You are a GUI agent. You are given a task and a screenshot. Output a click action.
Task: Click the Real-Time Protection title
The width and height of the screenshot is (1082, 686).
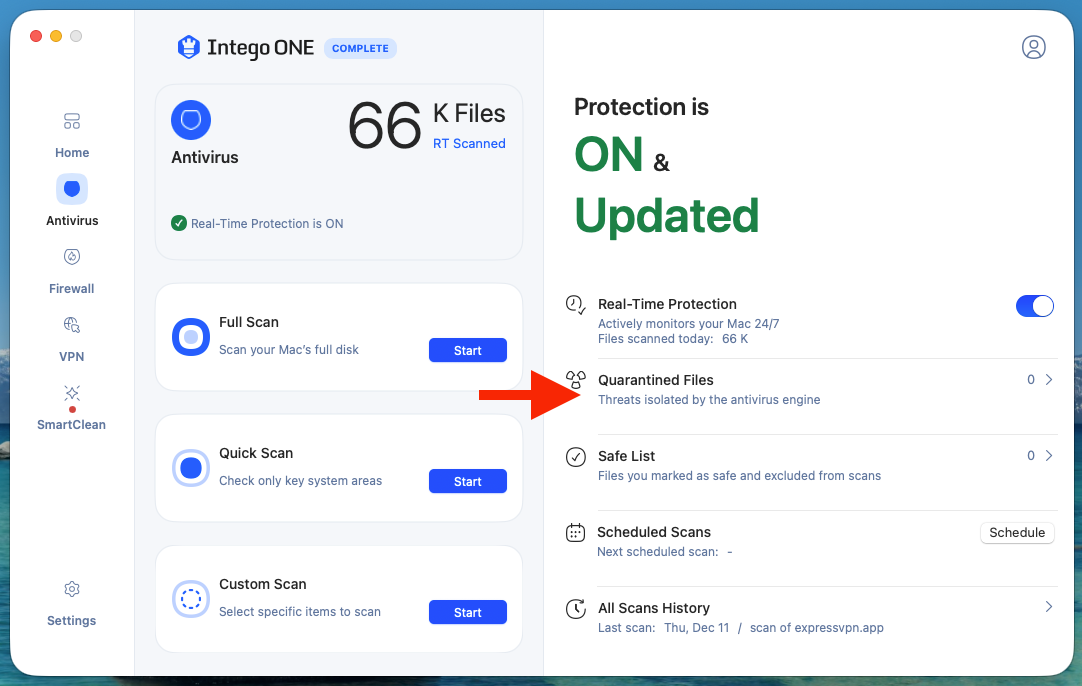click(x=667, y=304)
